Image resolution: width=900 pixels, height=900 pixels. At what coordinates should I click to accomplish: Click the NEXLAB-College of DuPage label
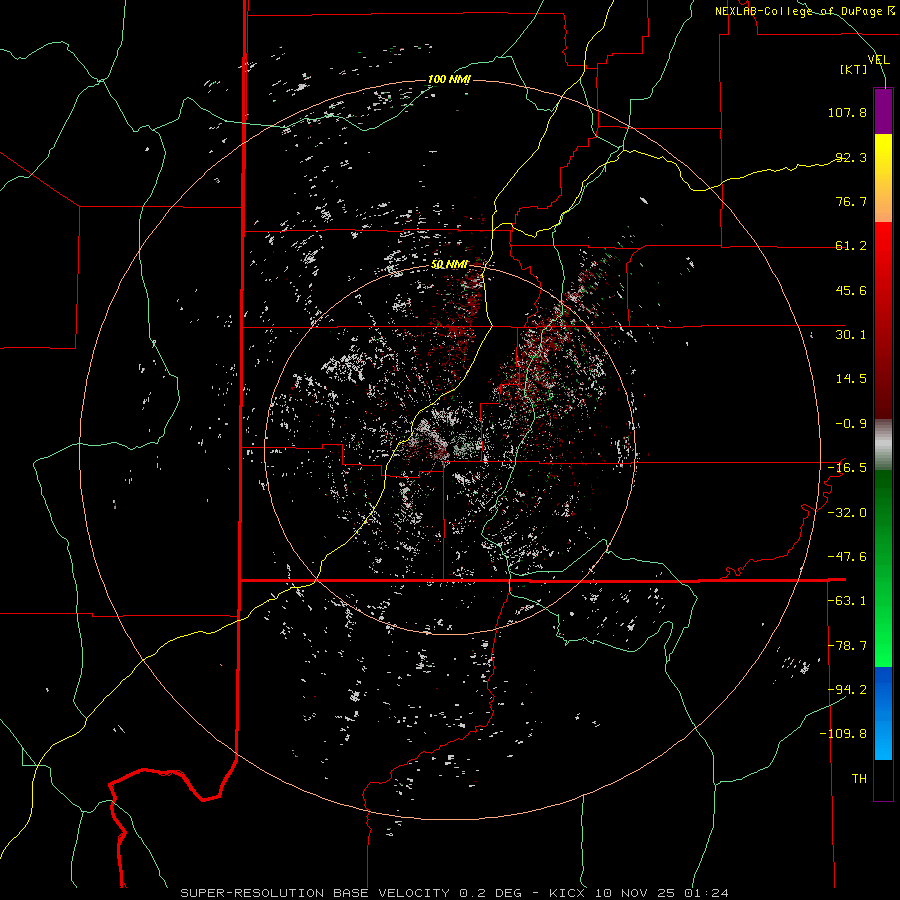804,11
